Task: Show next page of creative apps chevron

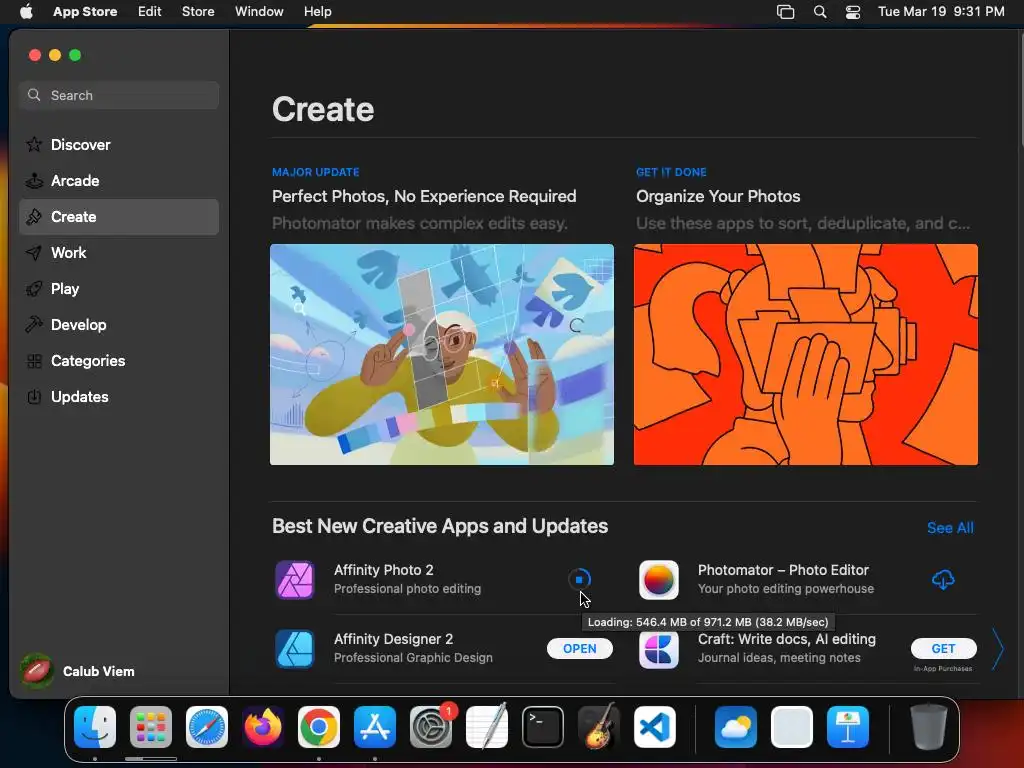Action: [x=997, y=649]
